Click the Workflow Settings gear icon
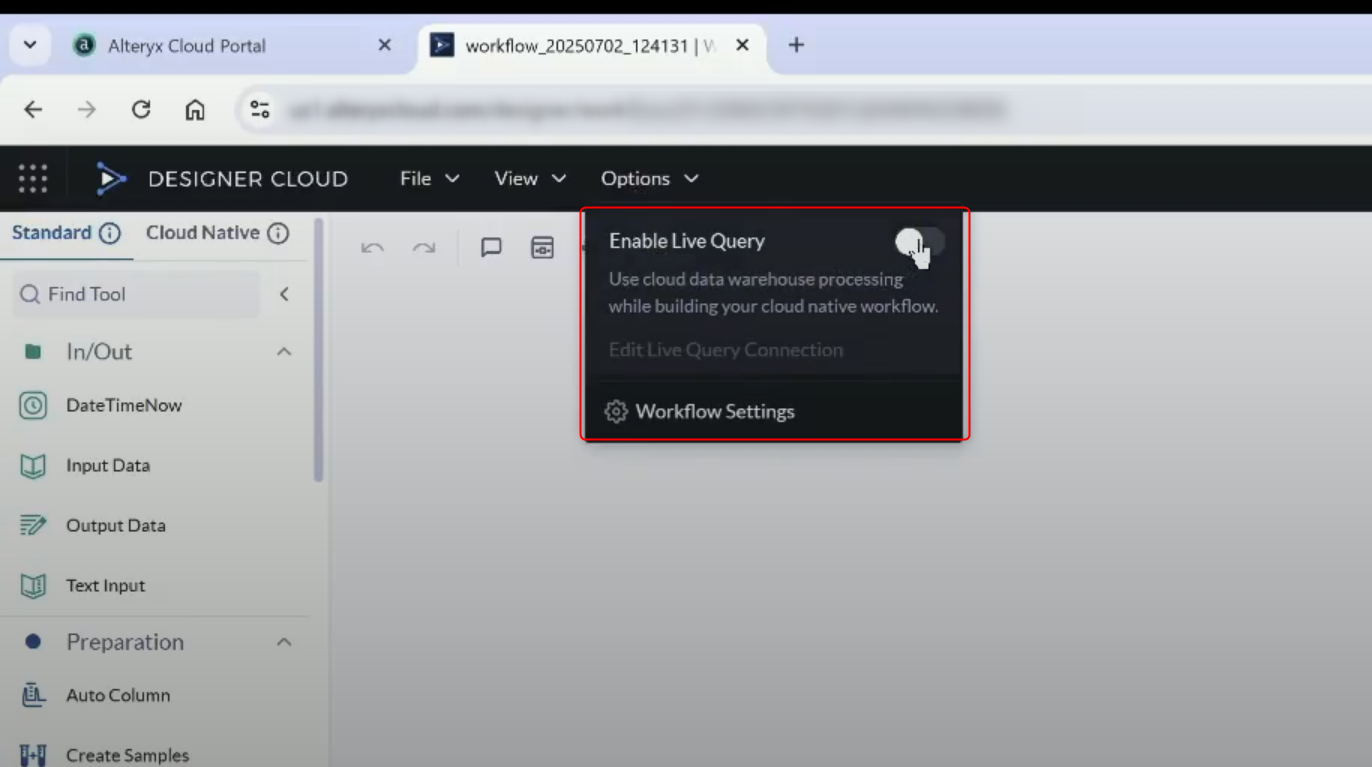Viewport: 1372px width, 767px height. [x=616, y=412]
